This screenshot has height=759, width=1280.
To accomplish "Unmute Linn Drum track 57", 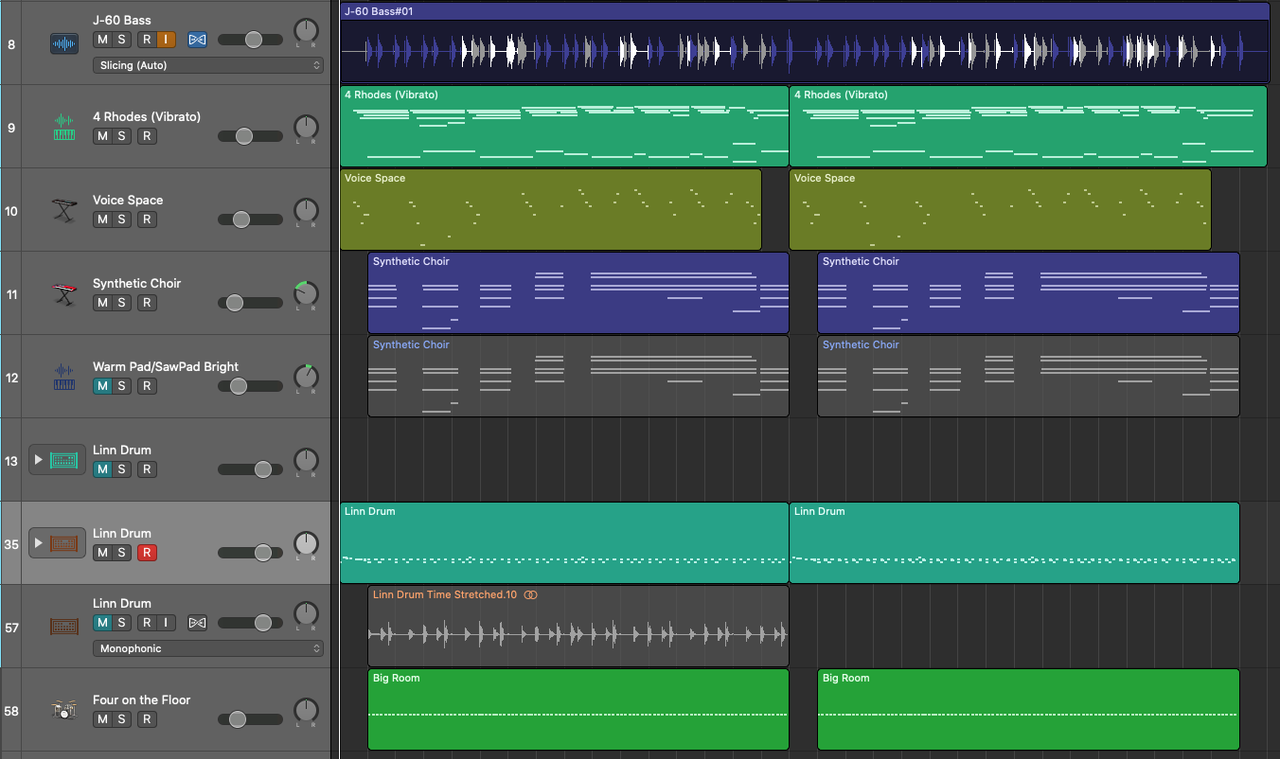I will 102,622.
